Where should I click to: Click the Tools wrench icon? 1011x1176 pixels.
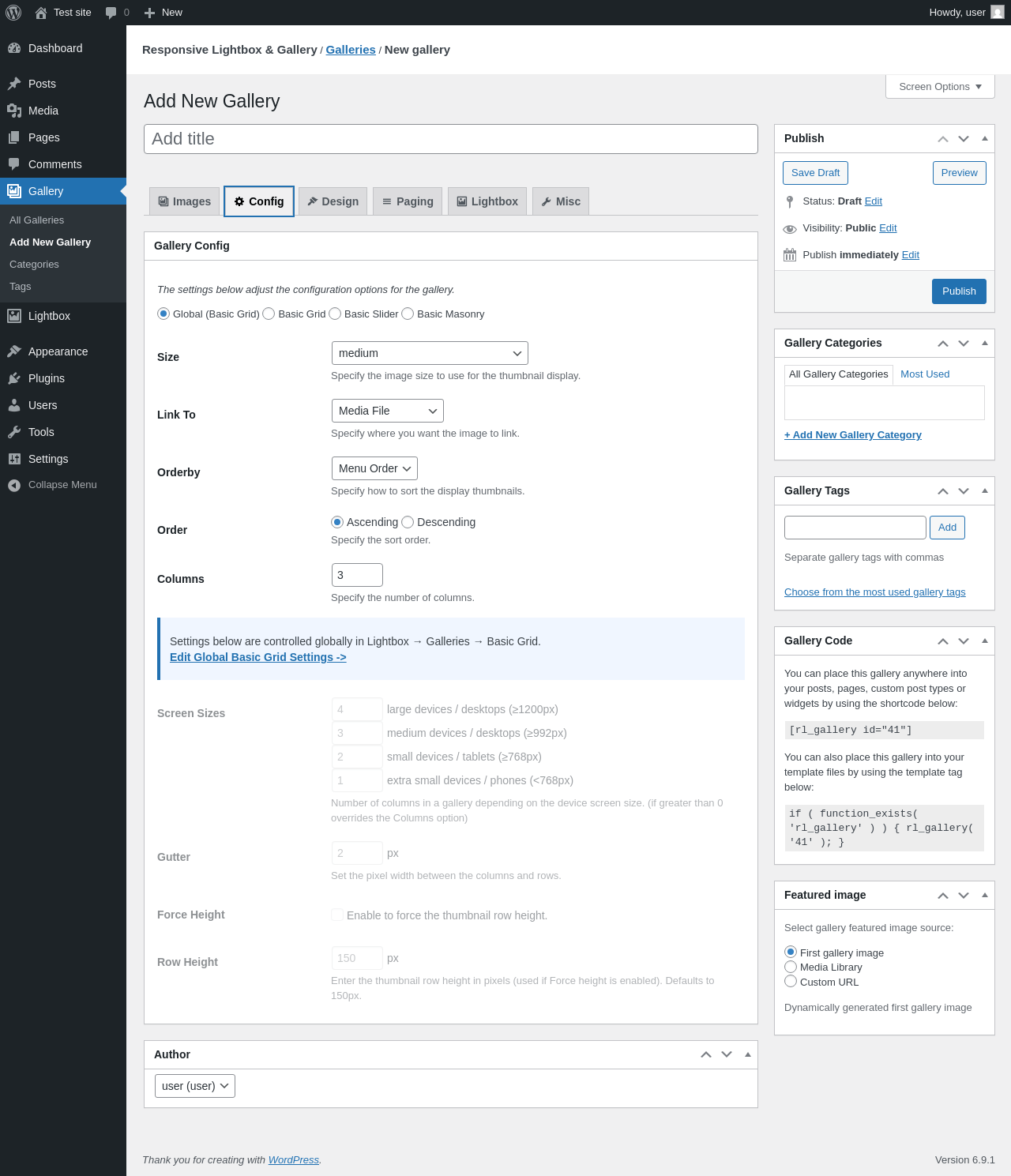14,432
